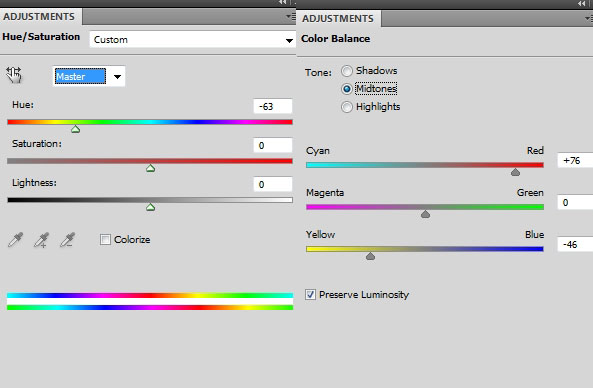Click the Color Balance title text
Image resolution: width=593 pixels, height=388 pixels.
click(x=335, y=39)
